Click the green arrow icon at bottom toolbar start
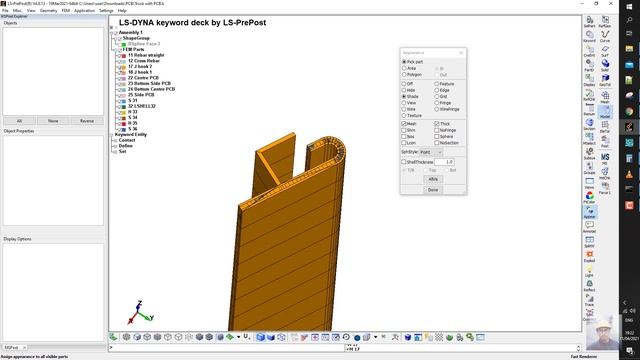The image size is (640, 360). 113,337
